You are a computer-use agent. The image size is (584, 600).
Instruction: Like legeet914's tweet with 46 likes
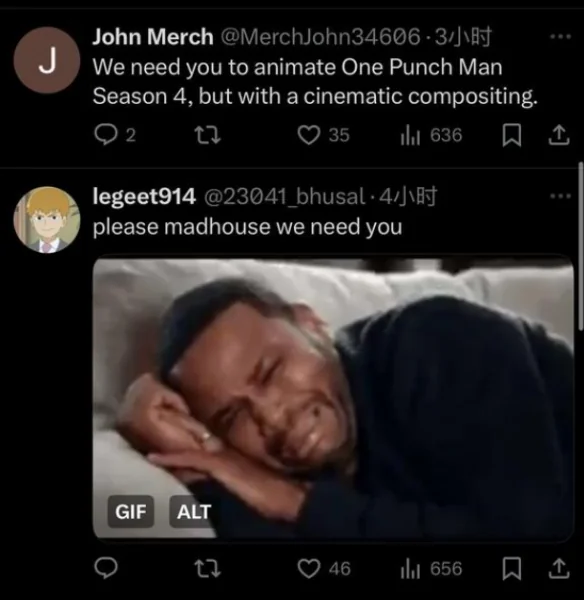324,568
